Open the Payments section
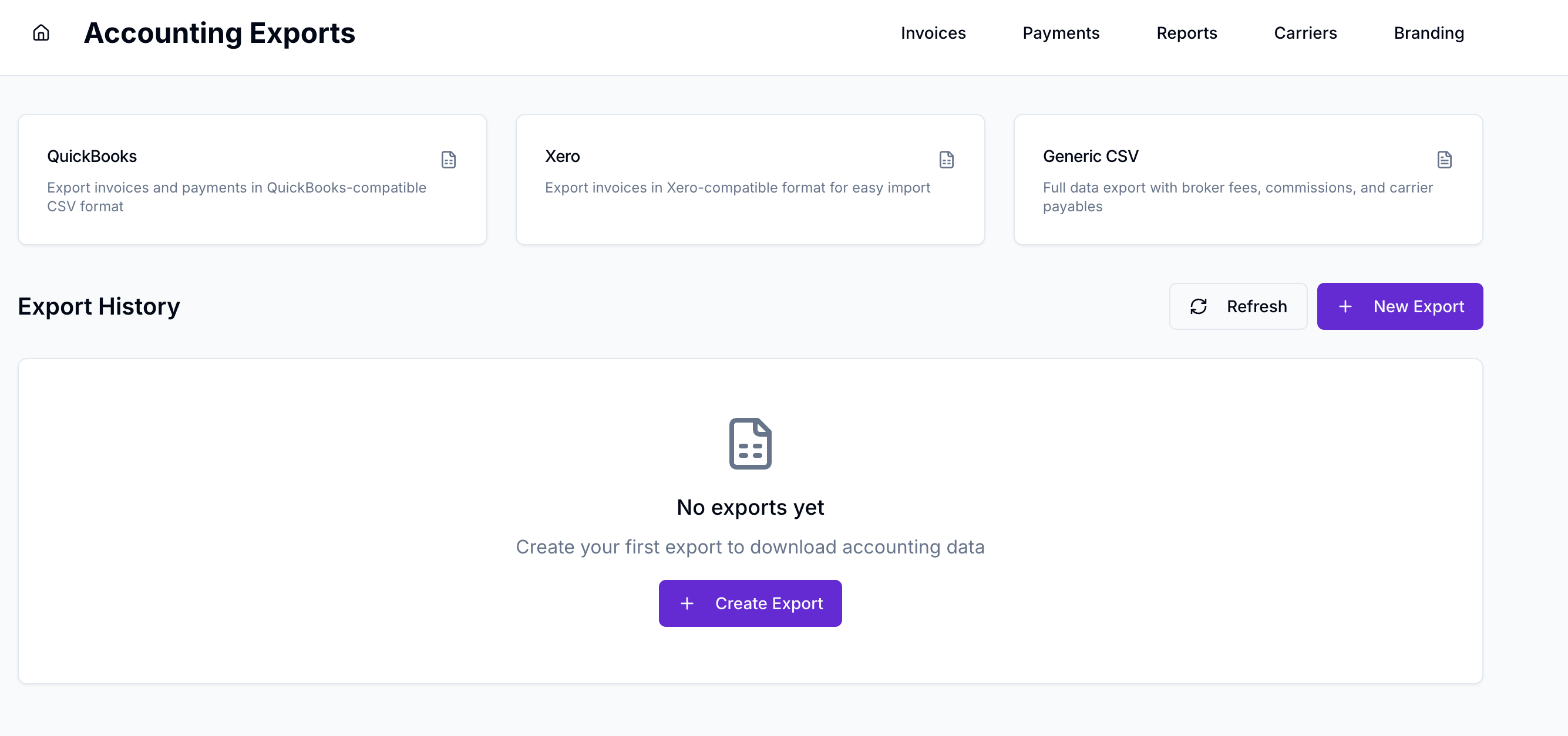The width and height of the screenshot is (1568, 736). coord(1061,33)
